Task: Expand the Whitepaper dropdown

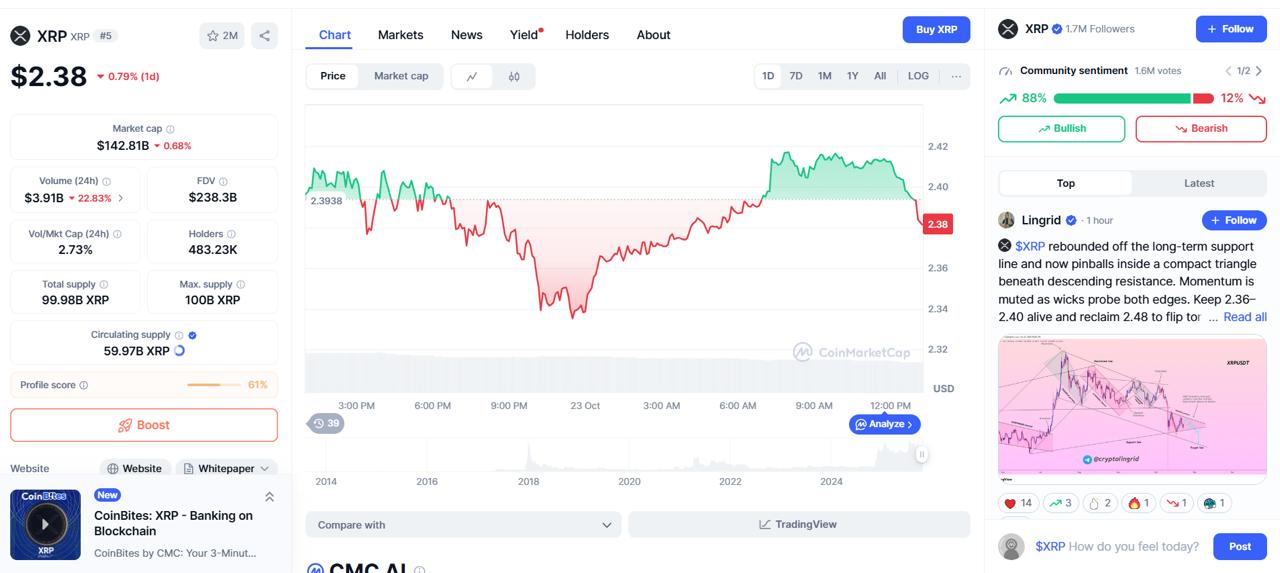Action: 227,468
